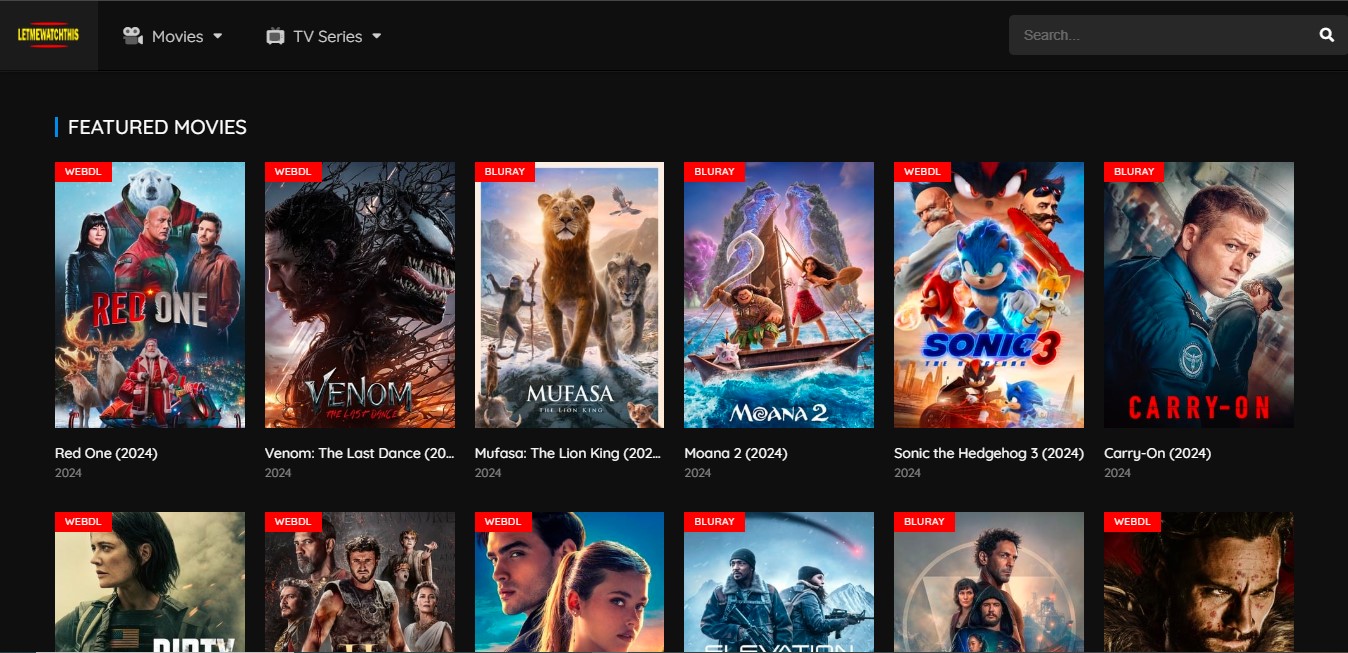Select the Venom: The Last Dance poster
Image resolution: width=1348 pixels, height=653 pixels.
[359, 295]
